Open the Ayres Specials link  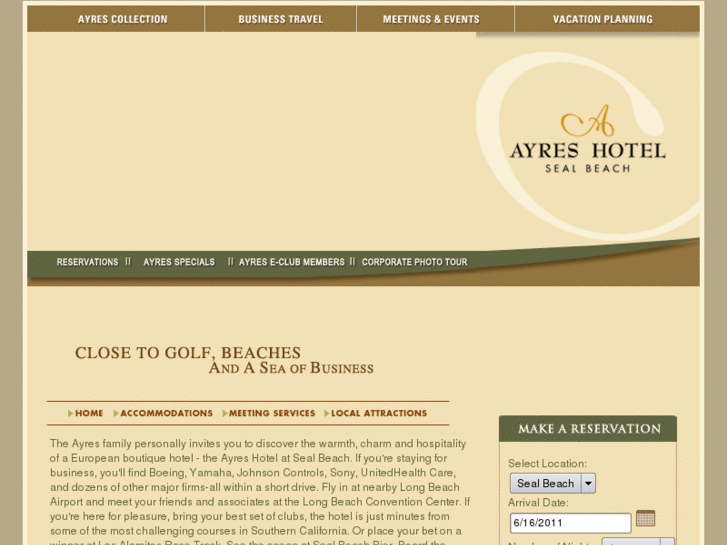pos(179,262)
